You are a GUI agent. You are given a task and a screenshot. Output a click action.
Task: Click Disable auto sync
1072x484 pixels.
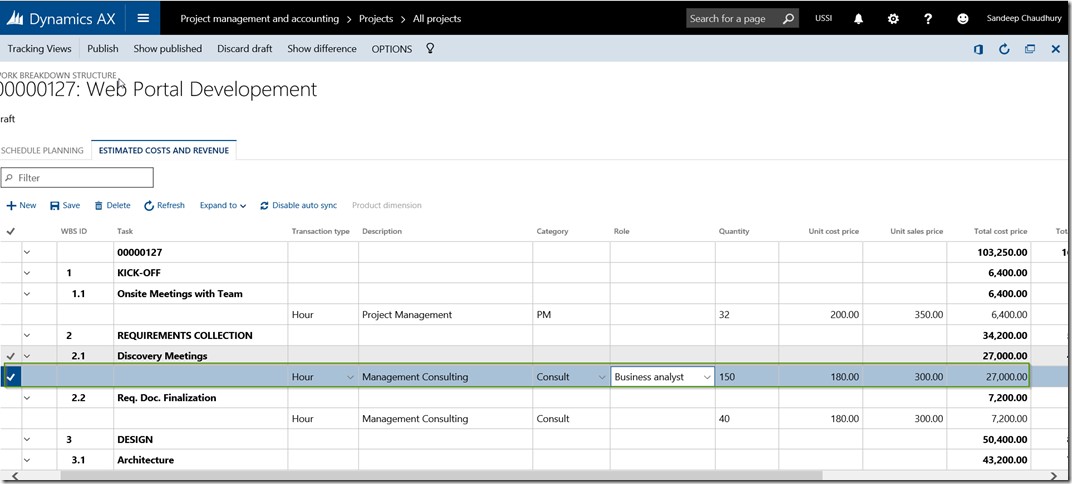coord(298,206)
